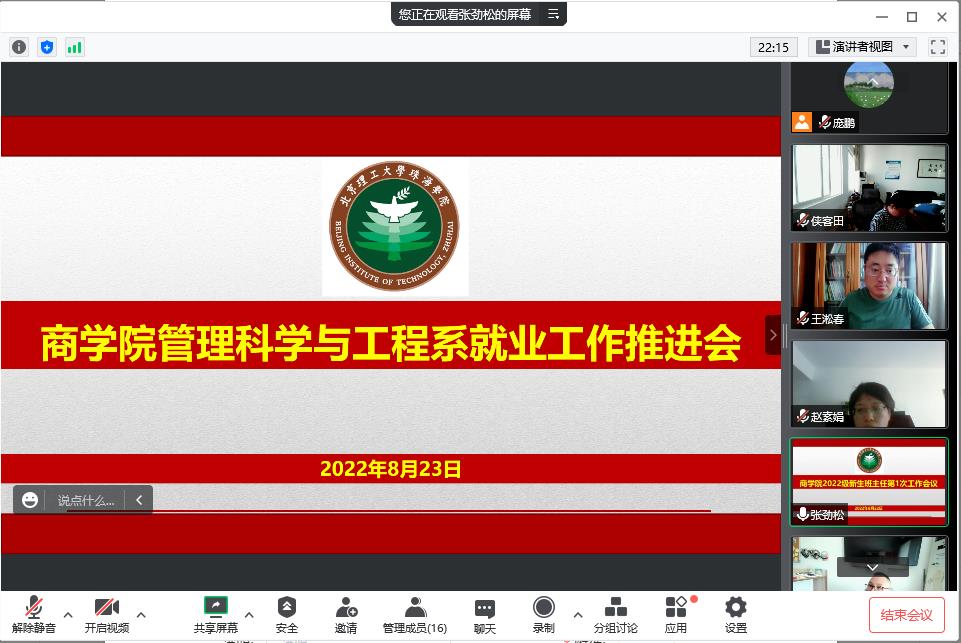End the meeting with 结束会议

tap(906, 615)
